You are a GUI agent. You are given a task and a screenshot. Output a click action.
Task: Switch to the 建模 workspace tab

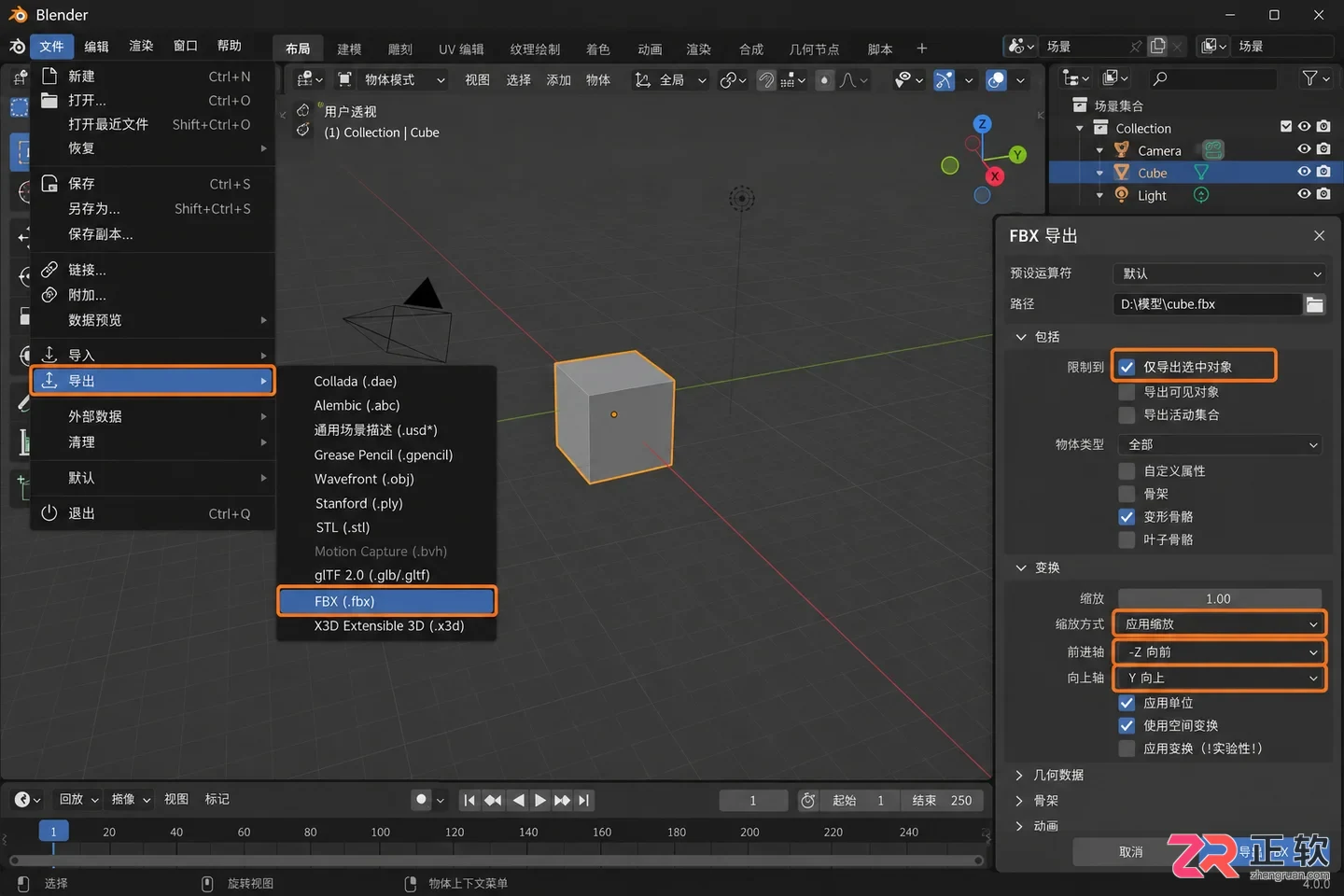[x=349, y=49]
